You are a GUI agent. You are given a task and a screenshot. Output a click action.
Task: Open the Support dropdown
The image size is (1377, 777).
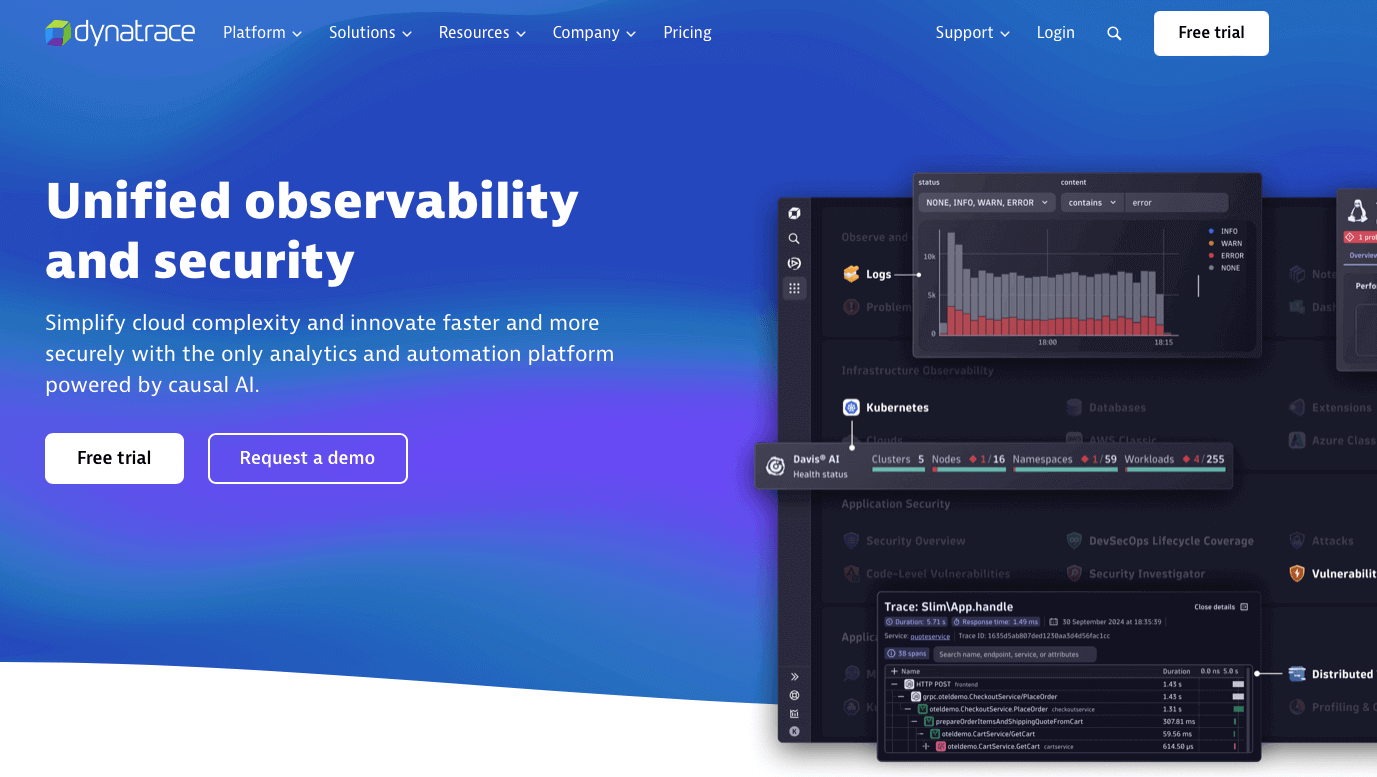click(x=972, y=33)
